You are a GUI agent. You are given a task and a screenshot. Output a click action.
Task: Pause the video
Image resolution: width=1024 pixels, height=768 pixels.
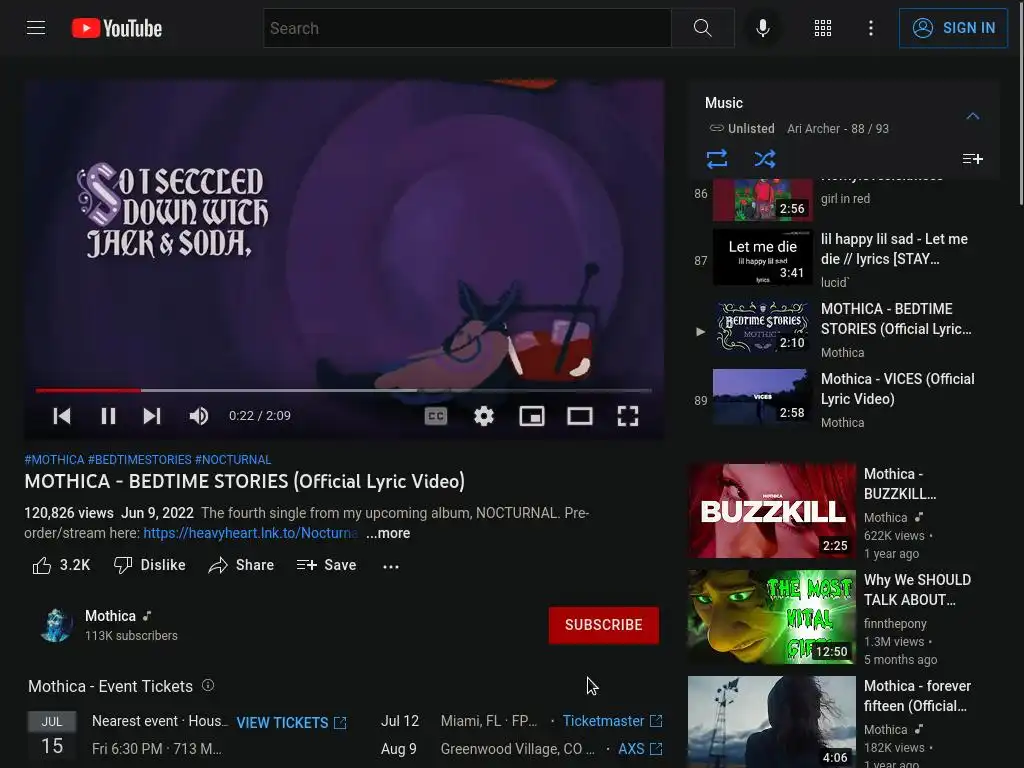pyautogui.click(x=108, y=416)
